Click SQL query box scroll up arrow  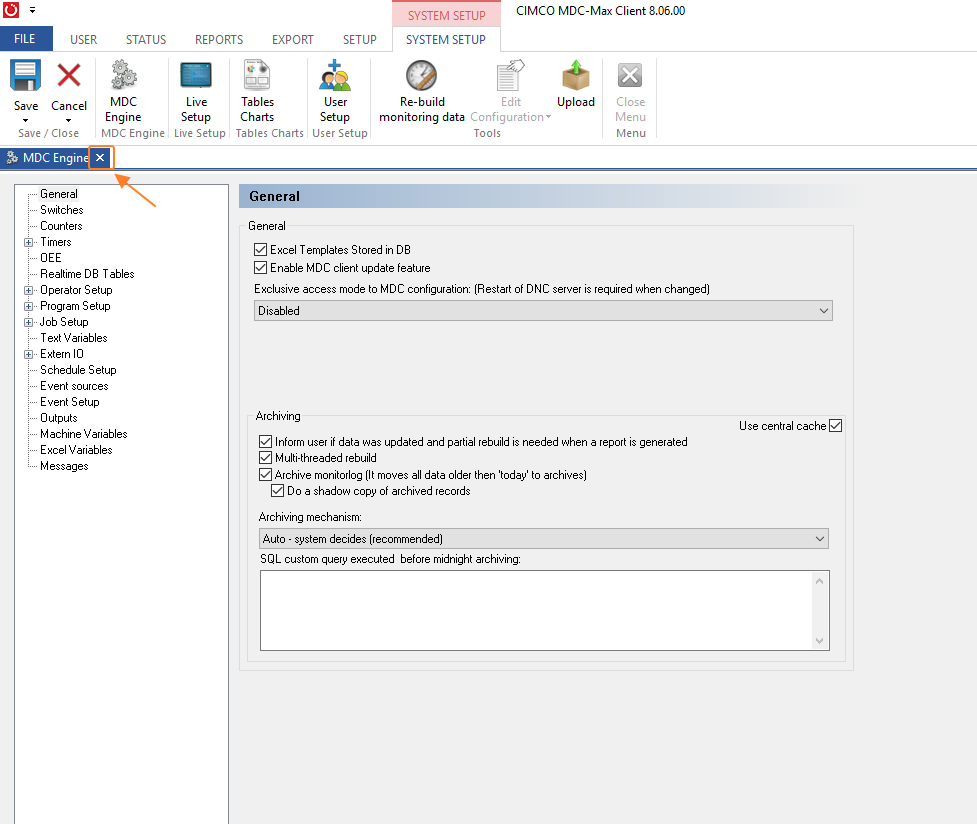click(819, 581)
